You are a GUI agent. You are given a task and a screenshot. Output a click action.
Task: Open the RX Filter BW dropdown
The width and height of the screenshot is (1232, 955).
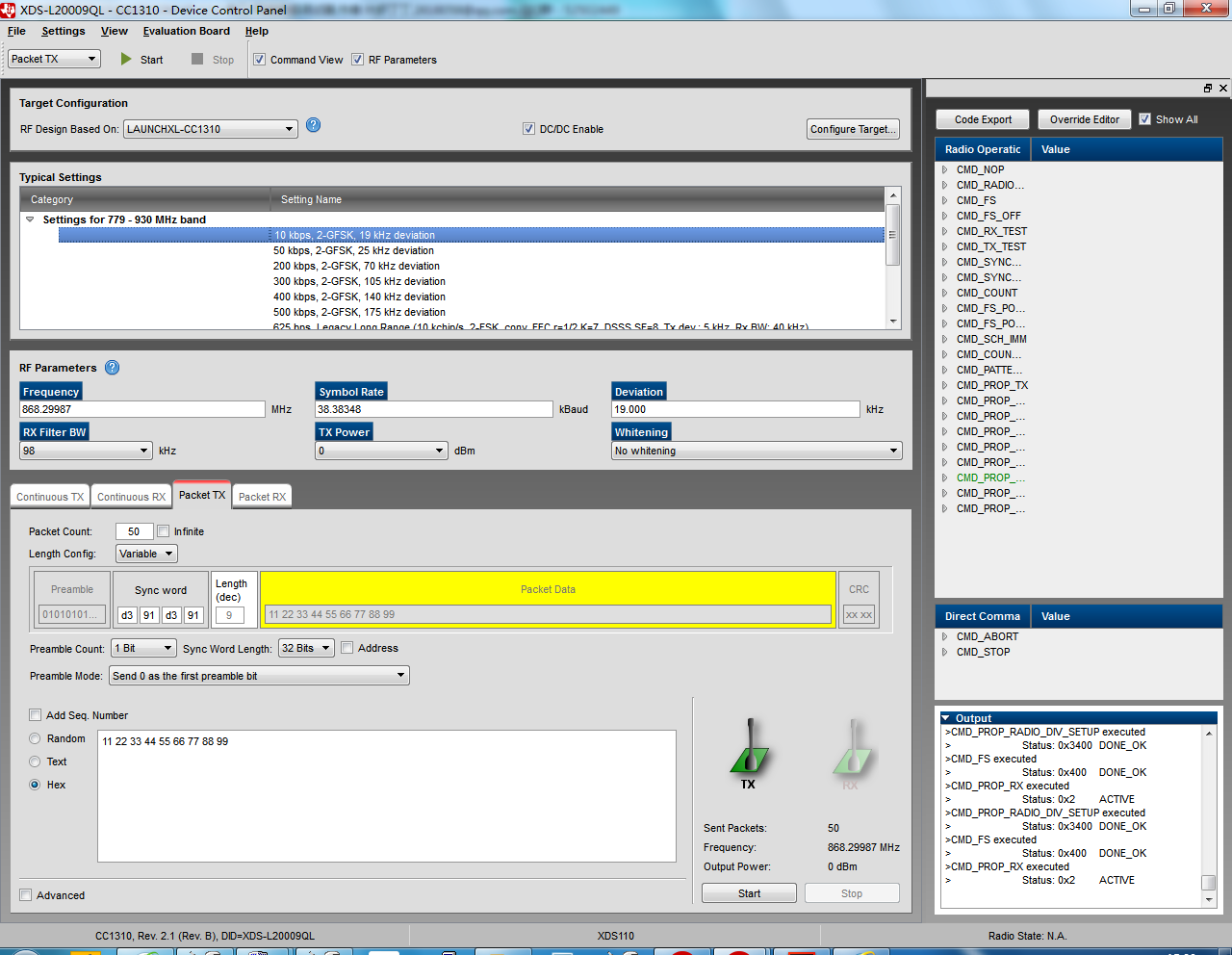pos(86,451)
